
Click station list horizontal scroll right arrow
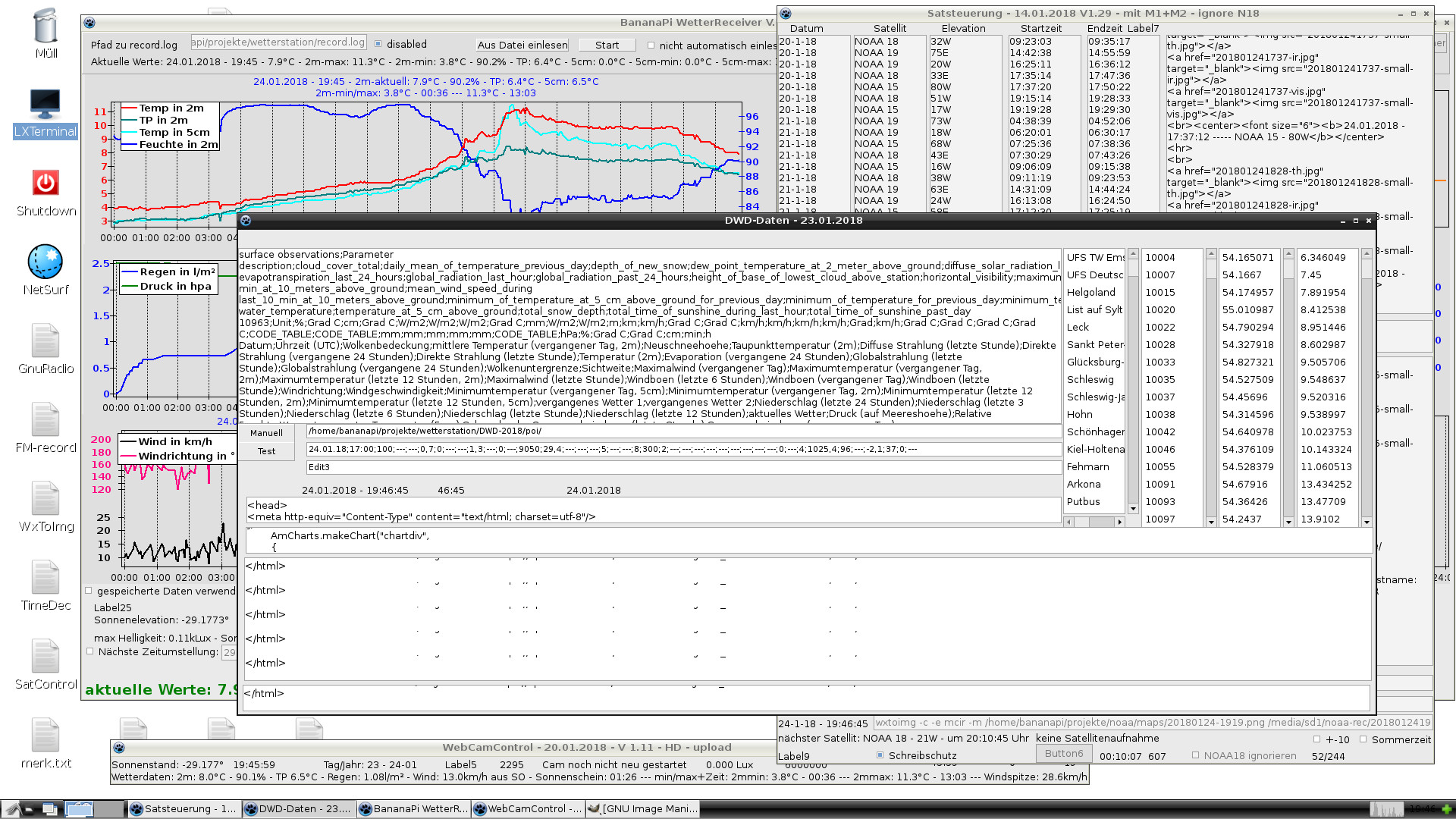1119,522
